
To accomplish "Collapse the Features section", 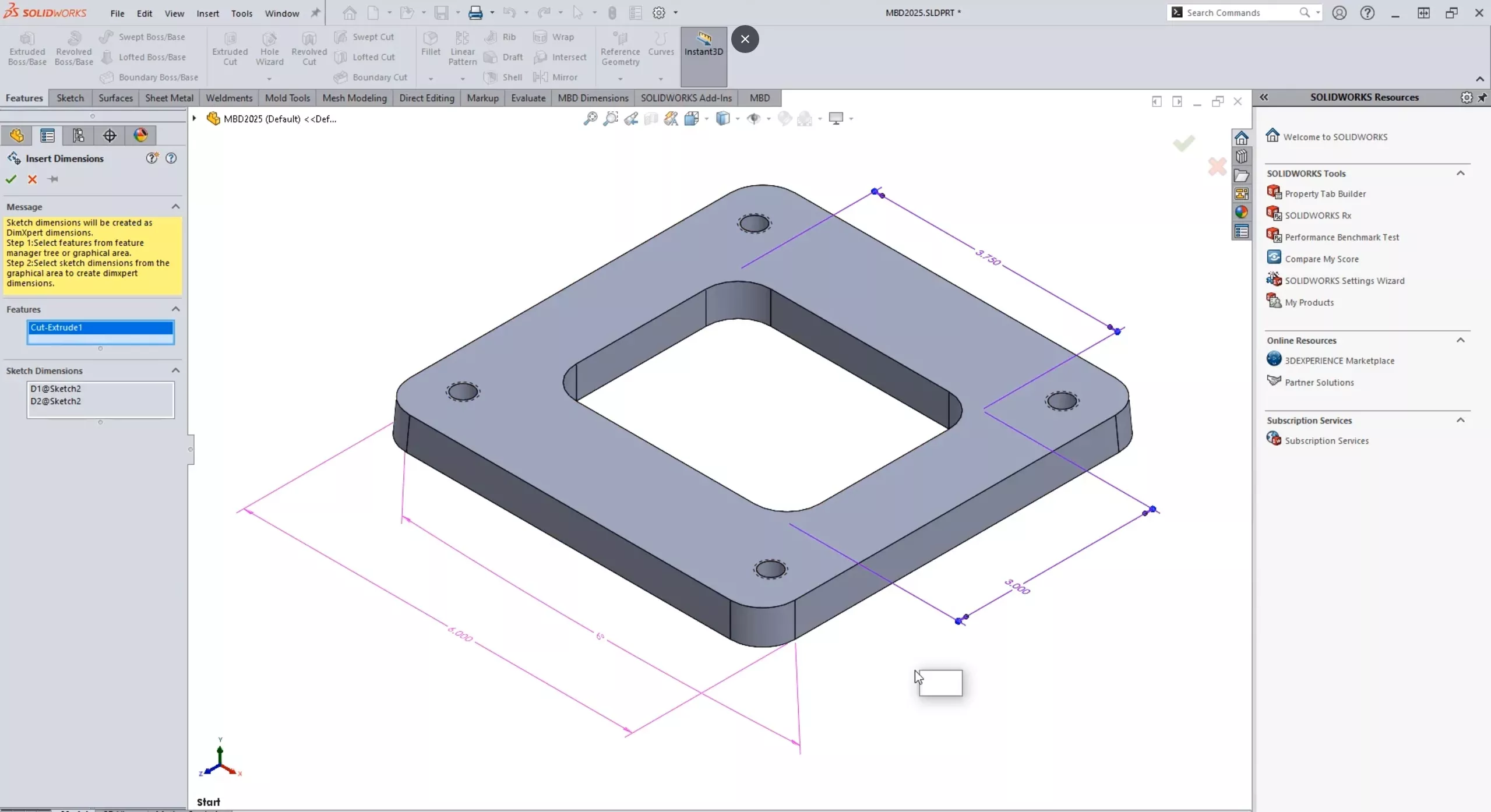I will pos(175,309).
